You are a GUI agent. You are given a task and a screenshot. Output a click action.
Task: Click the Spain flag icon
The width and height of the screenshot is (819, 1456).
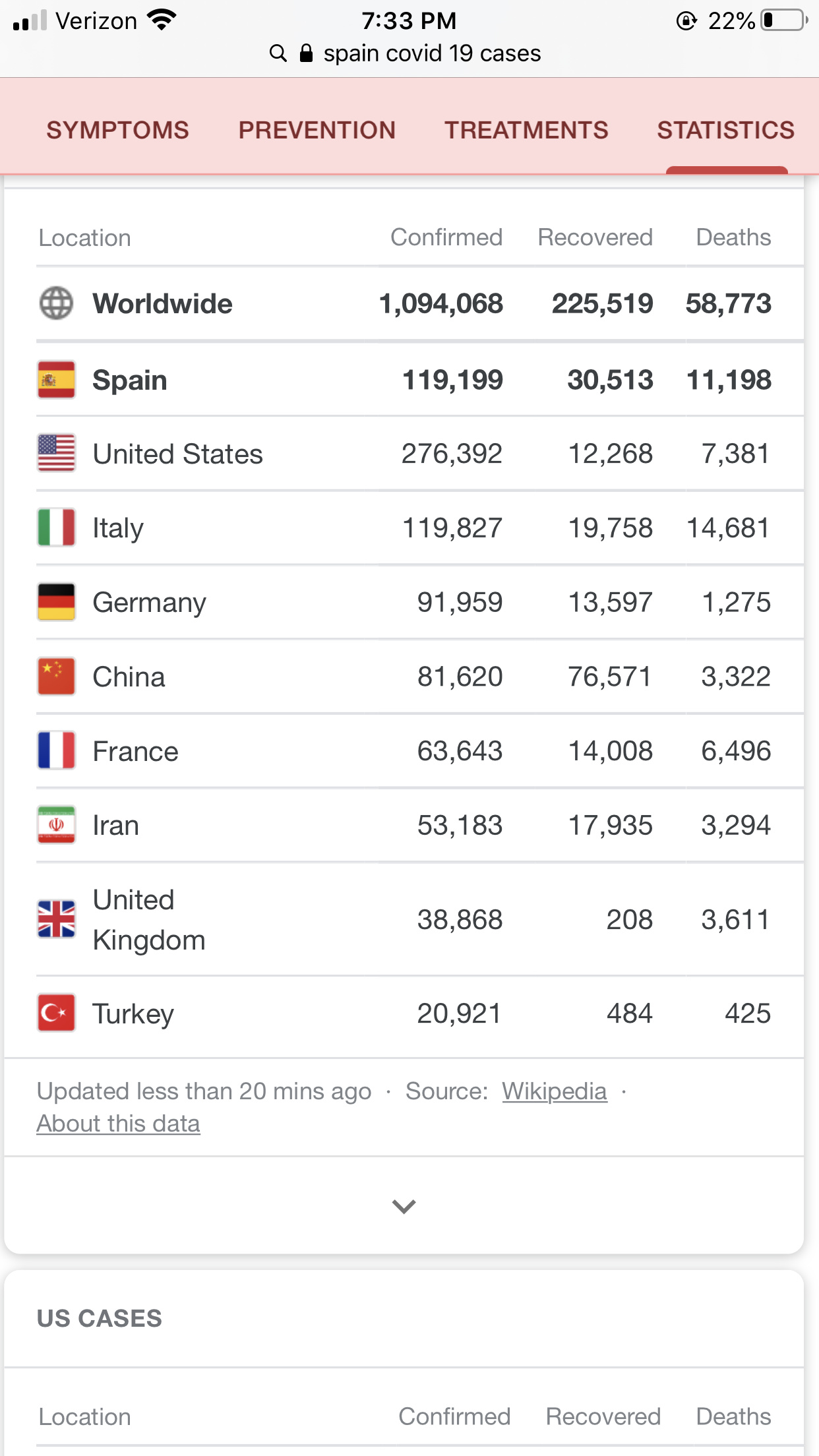pyautogui.click(x=57, y=380)
